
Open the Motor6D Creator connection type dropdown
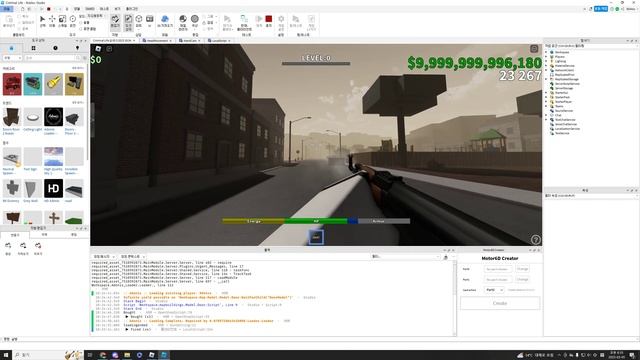click(494, 290)
